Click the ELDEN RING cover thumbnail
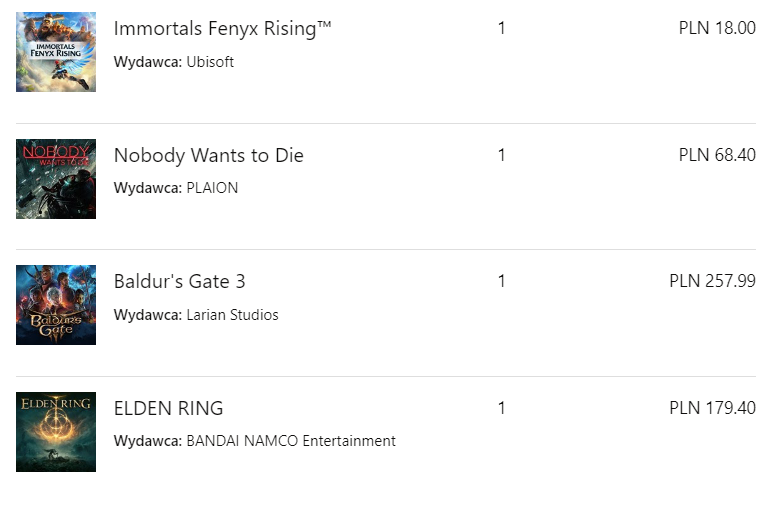Viewport: 782px width, 516px height. [56, 432]
